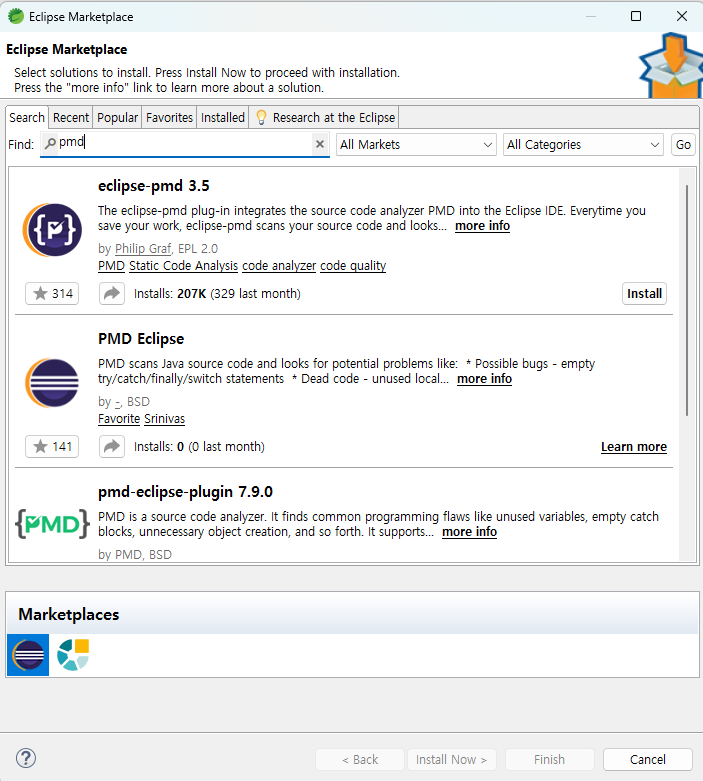Share PMD Eclipse using the arrow icon

[112, 446]
